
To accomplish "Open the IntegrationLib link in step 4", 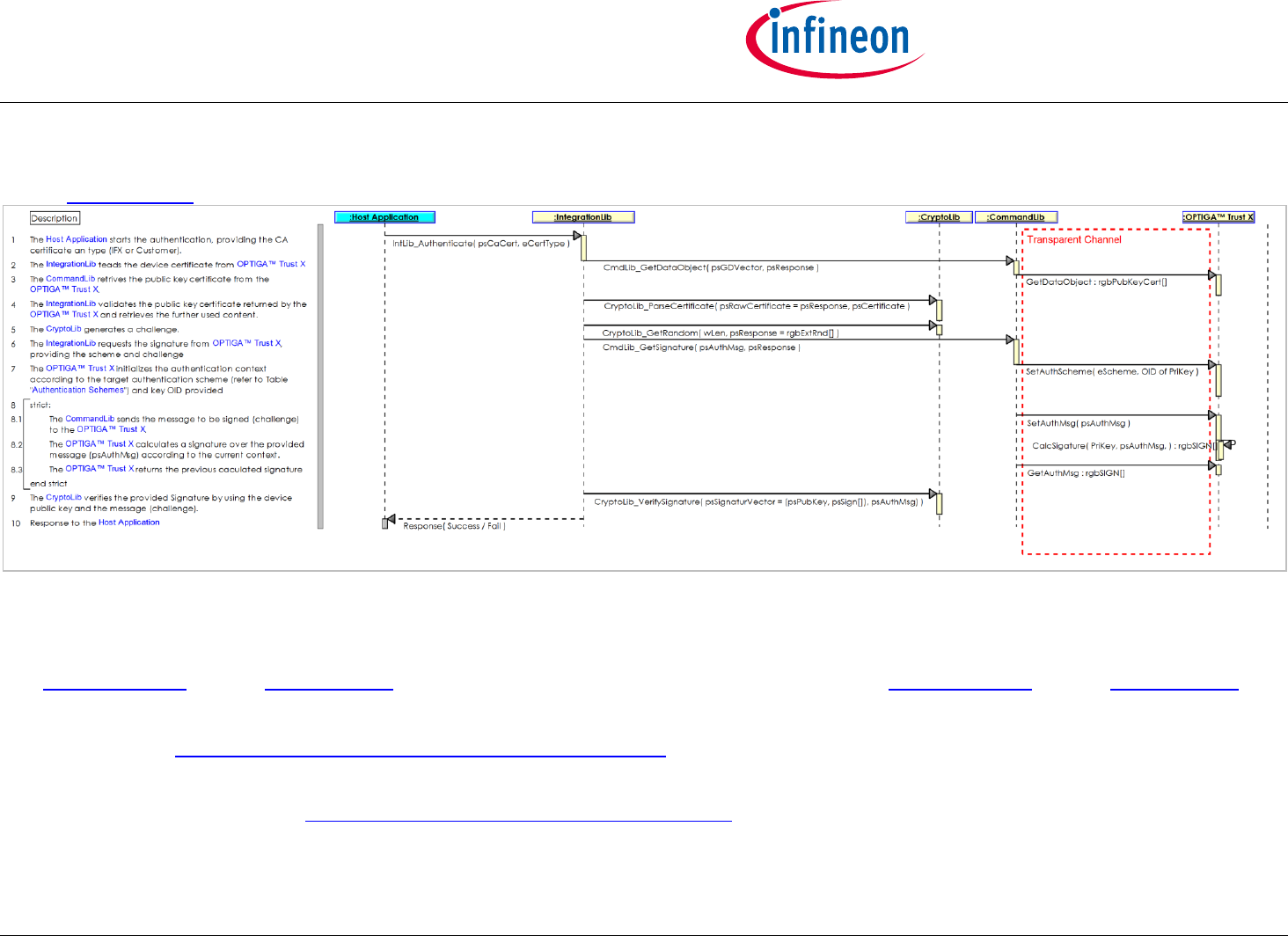I will coord(70,303).
